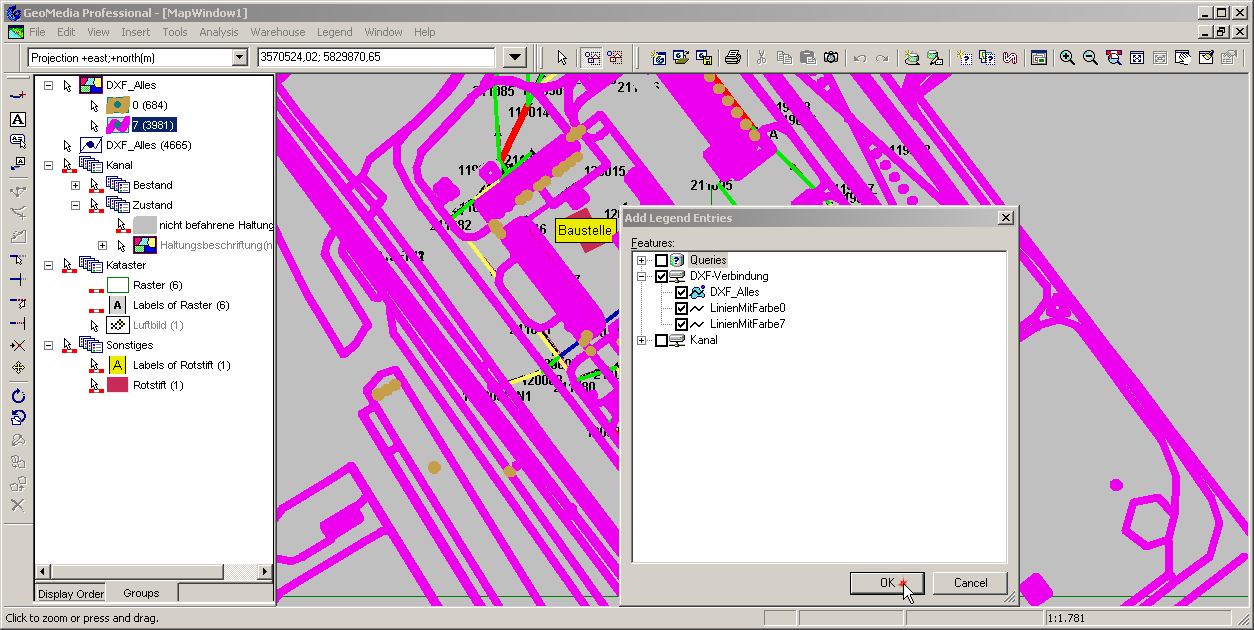Screen dimensions: 1254x630
Task: Check the Queries checkbox in Features list
Action: tap(661, 260)
